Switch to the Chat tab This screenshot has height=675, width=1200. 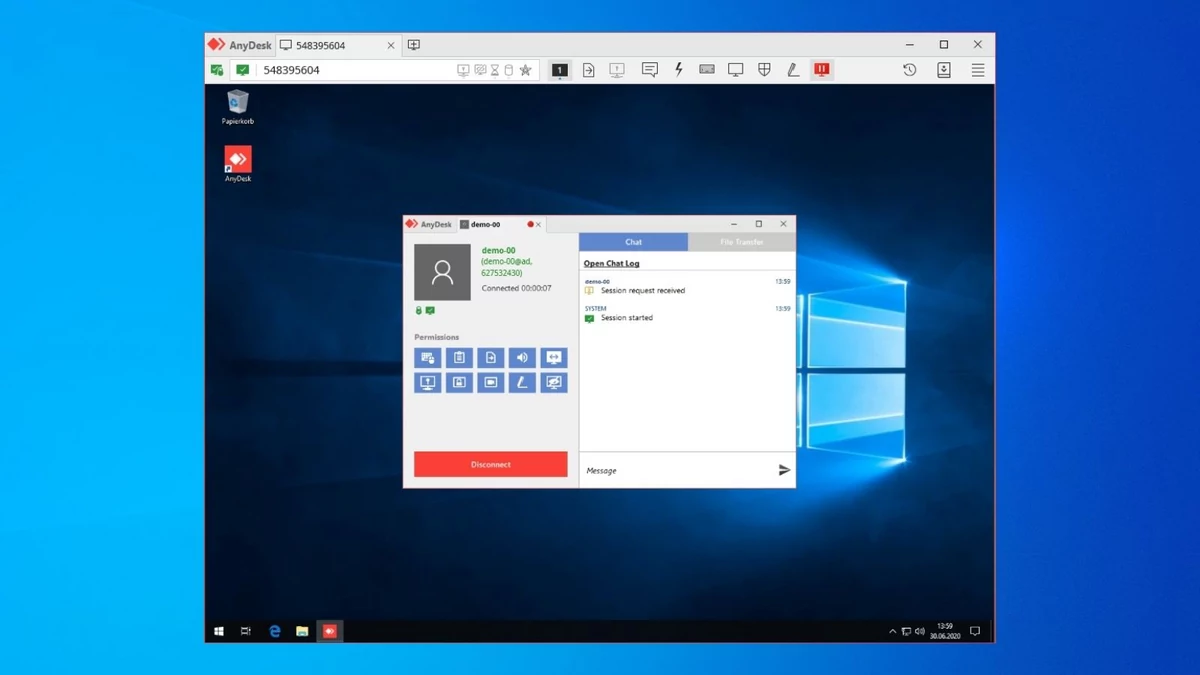634,242
